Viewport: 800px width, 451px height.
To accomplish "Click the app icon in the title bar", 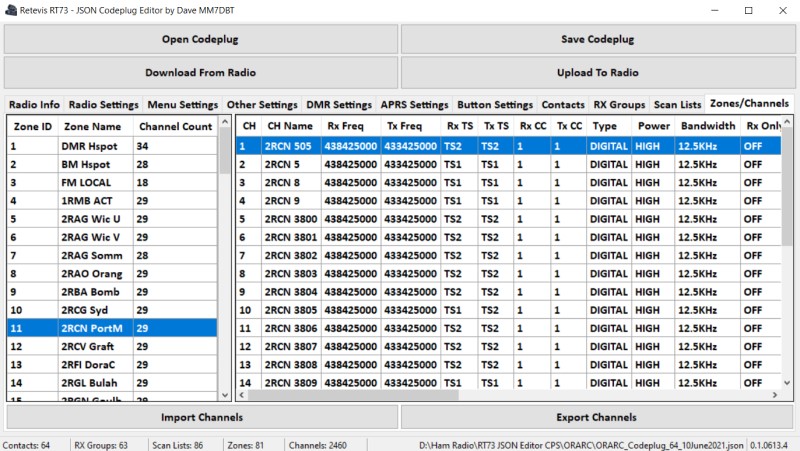I will 11,10.
